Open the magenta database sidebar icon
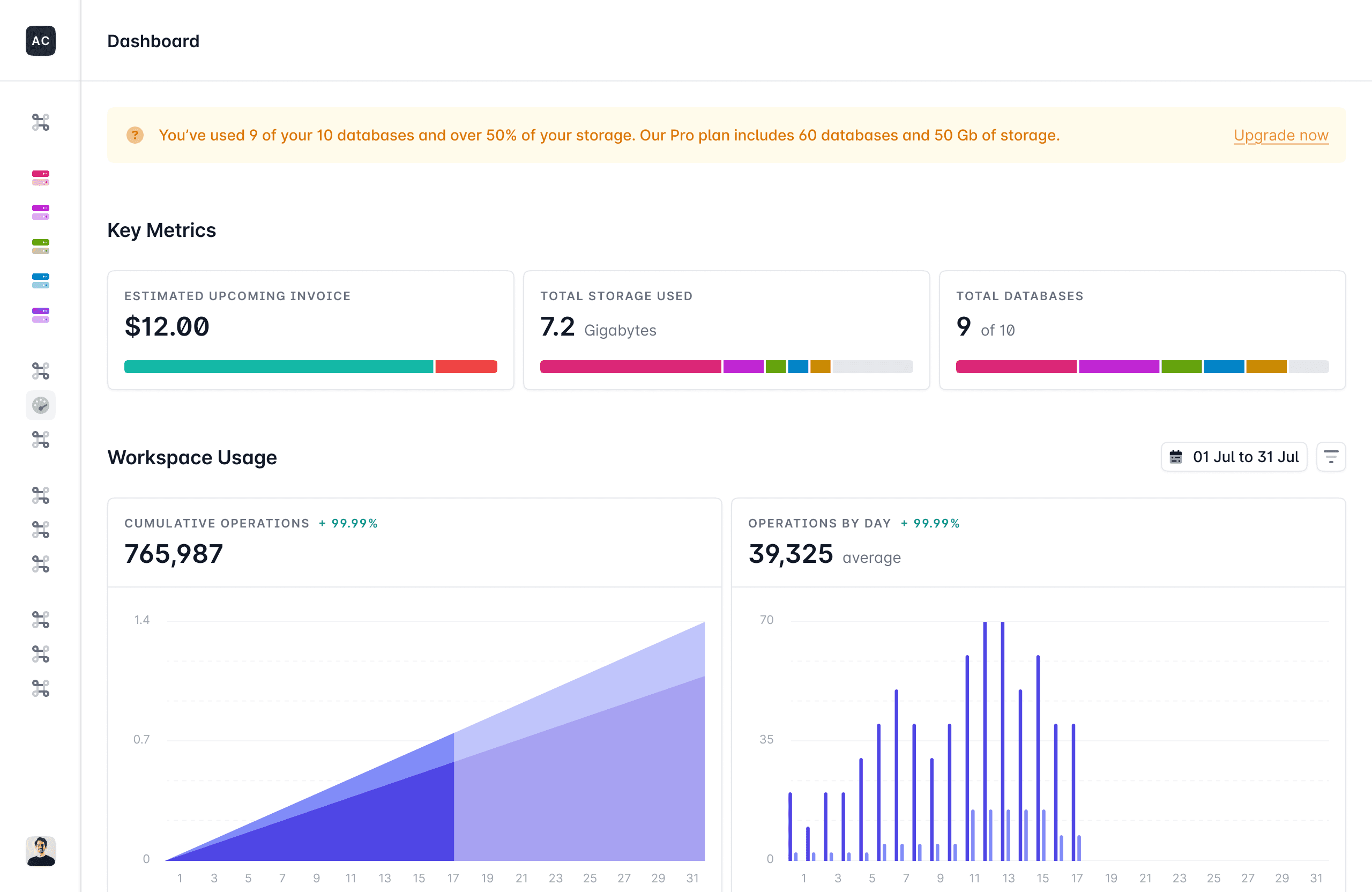 tap(40, 212)
